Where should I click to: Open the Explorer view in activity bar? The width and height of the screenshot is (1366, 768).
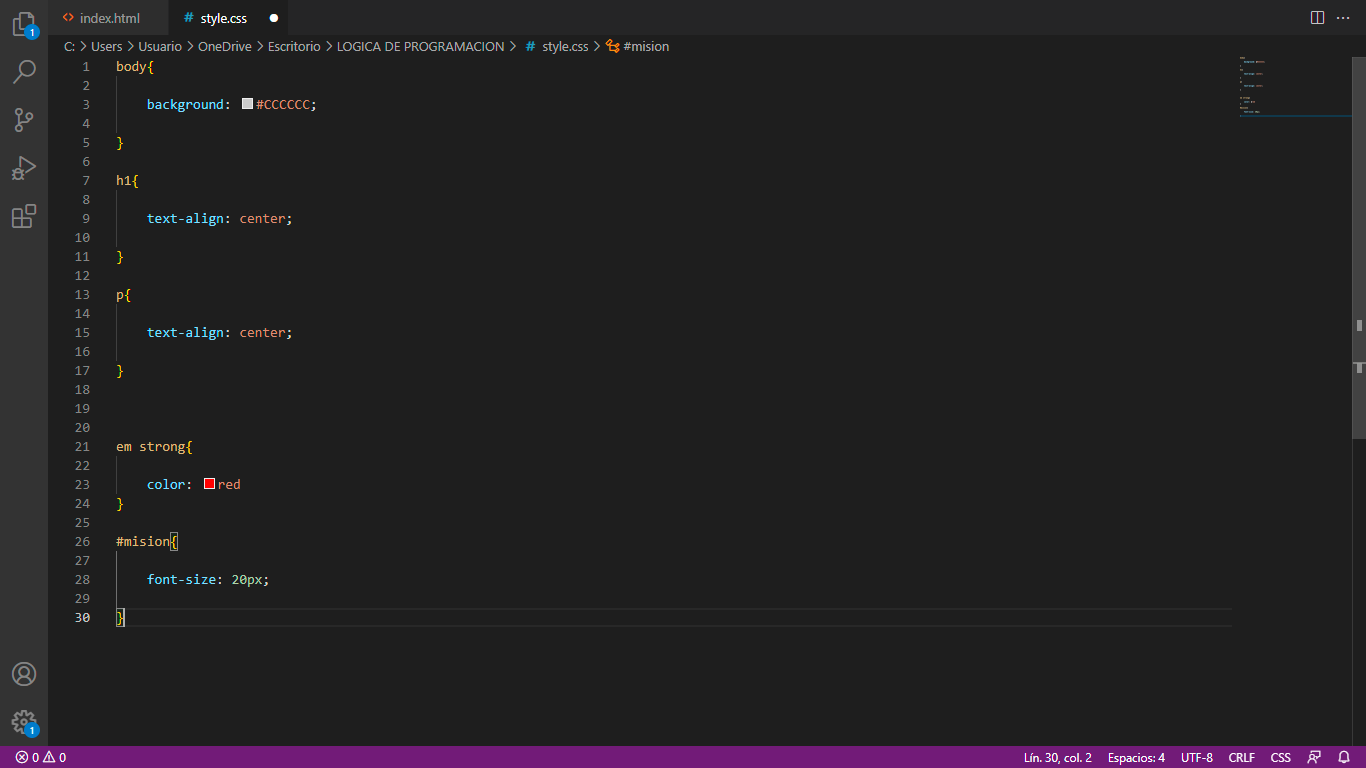point(24,24)
